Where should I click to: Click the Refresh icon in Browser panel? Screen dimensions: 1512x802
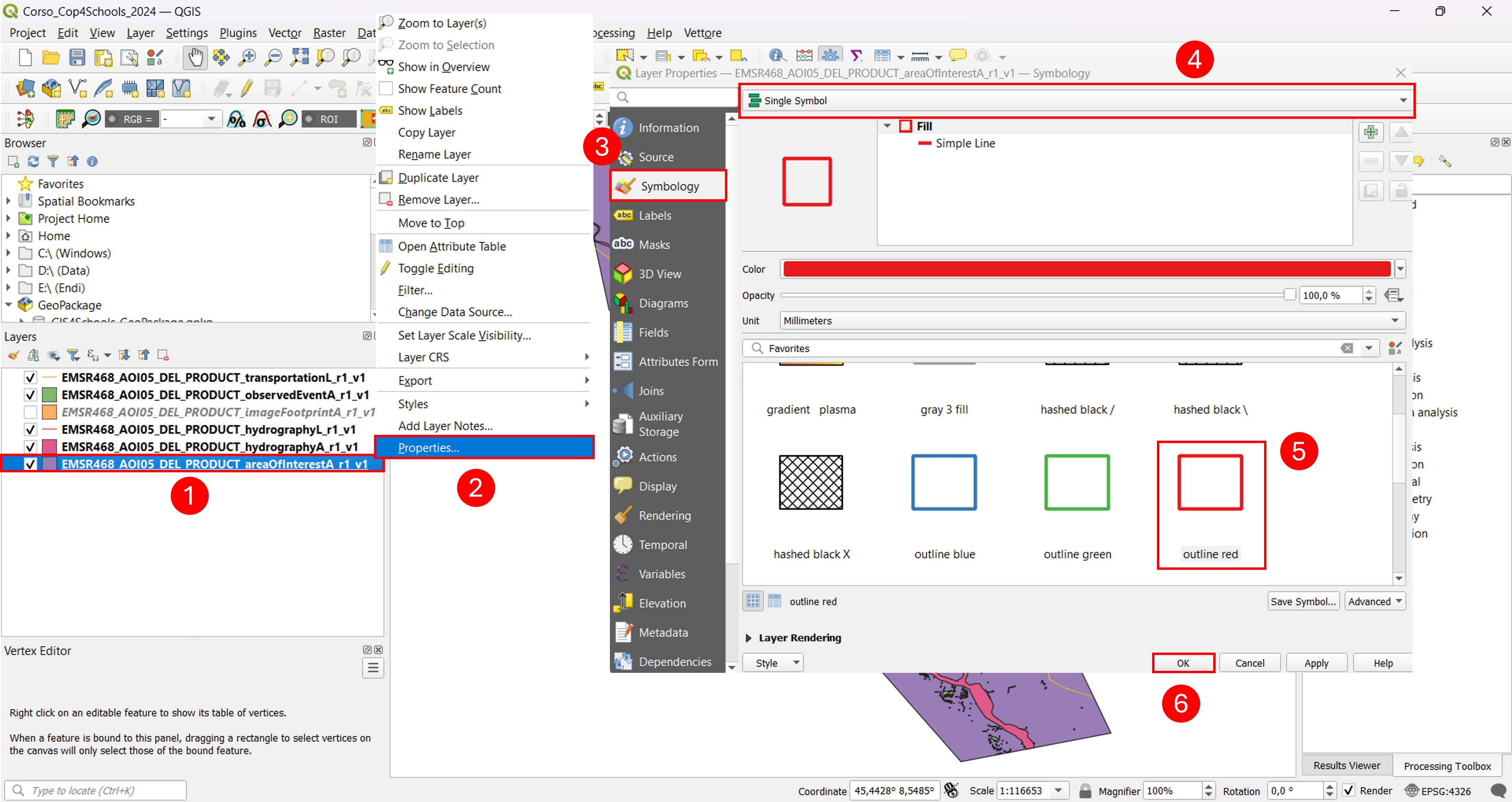tap(33, 161)
